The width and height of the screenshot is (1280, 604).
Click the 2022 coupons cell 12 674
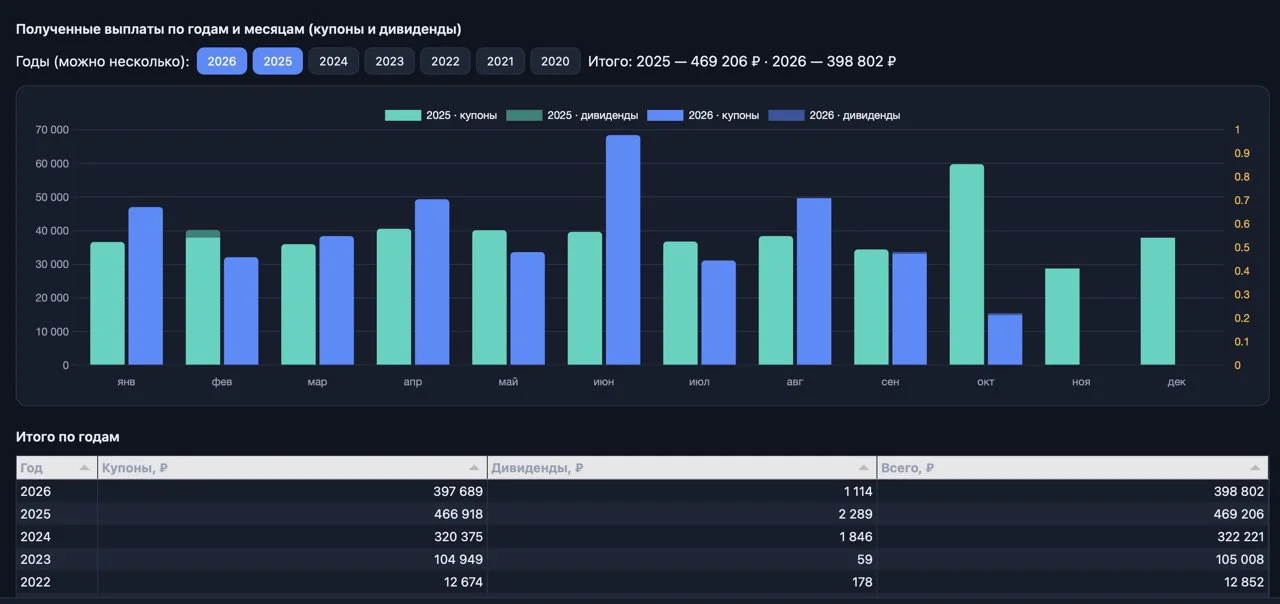[292, 582]
